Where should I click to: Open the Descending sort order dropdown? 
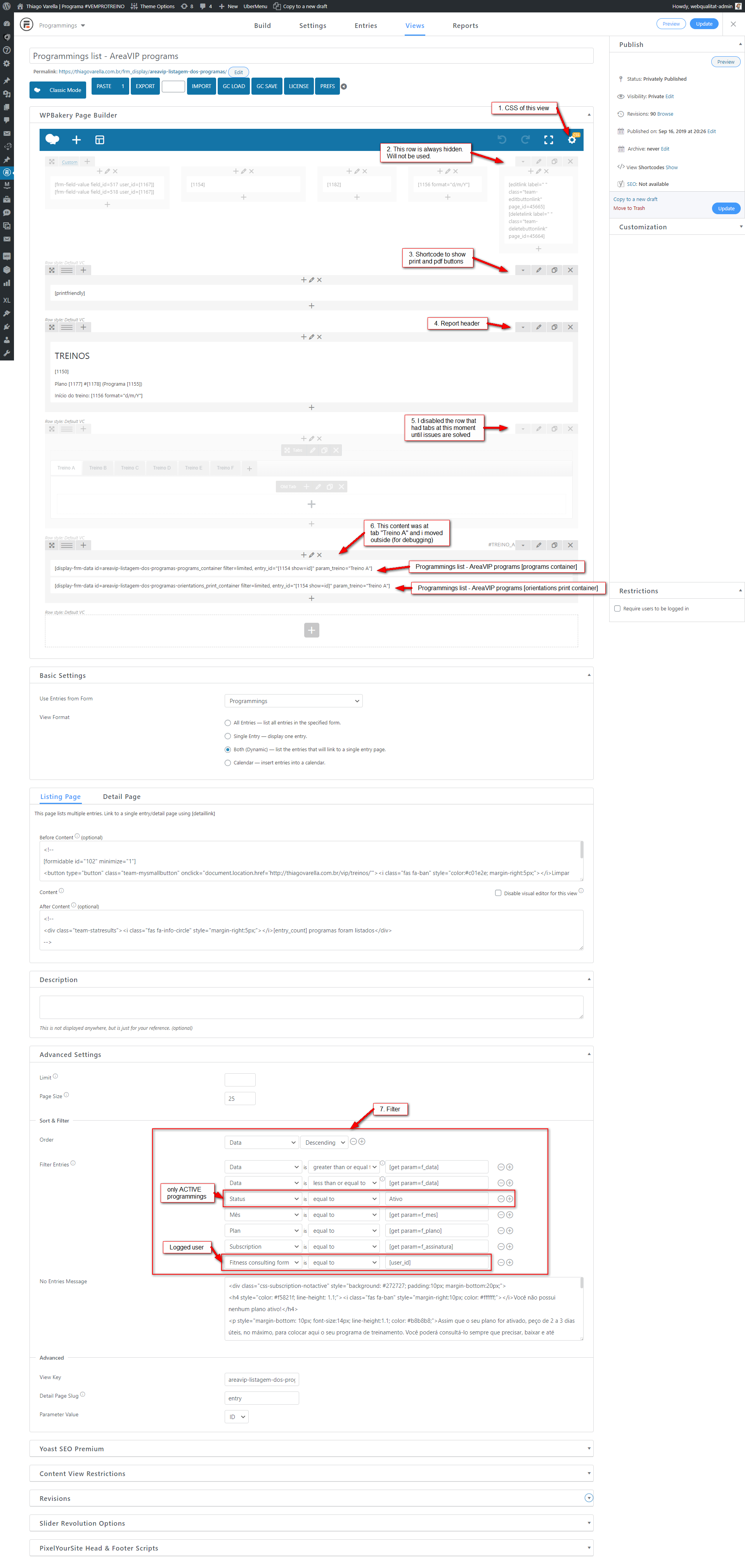325,1142
